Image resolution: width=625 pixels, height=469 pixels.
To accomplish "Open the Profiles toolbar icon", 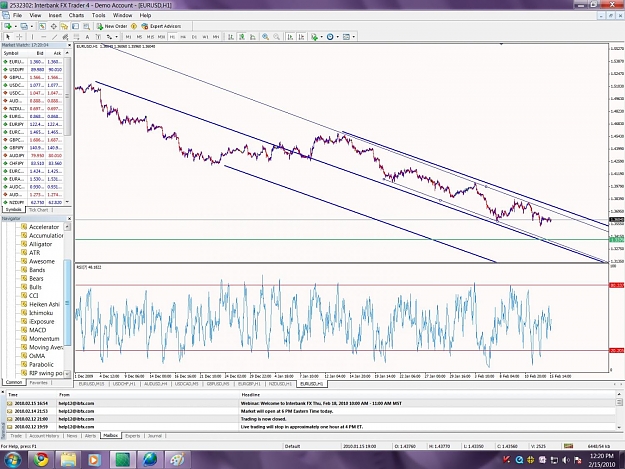I will tap(24, 26).
